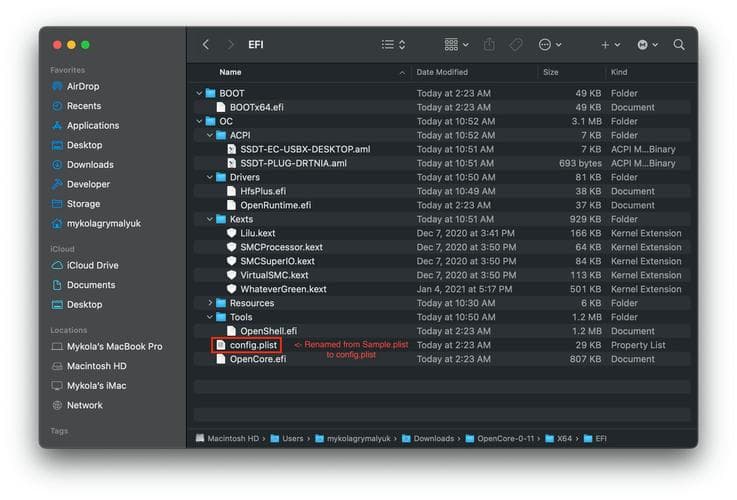This screenshot has width=737, height=500.
Task: Open the Action ellipsis menu
Action: coord(549,45)
